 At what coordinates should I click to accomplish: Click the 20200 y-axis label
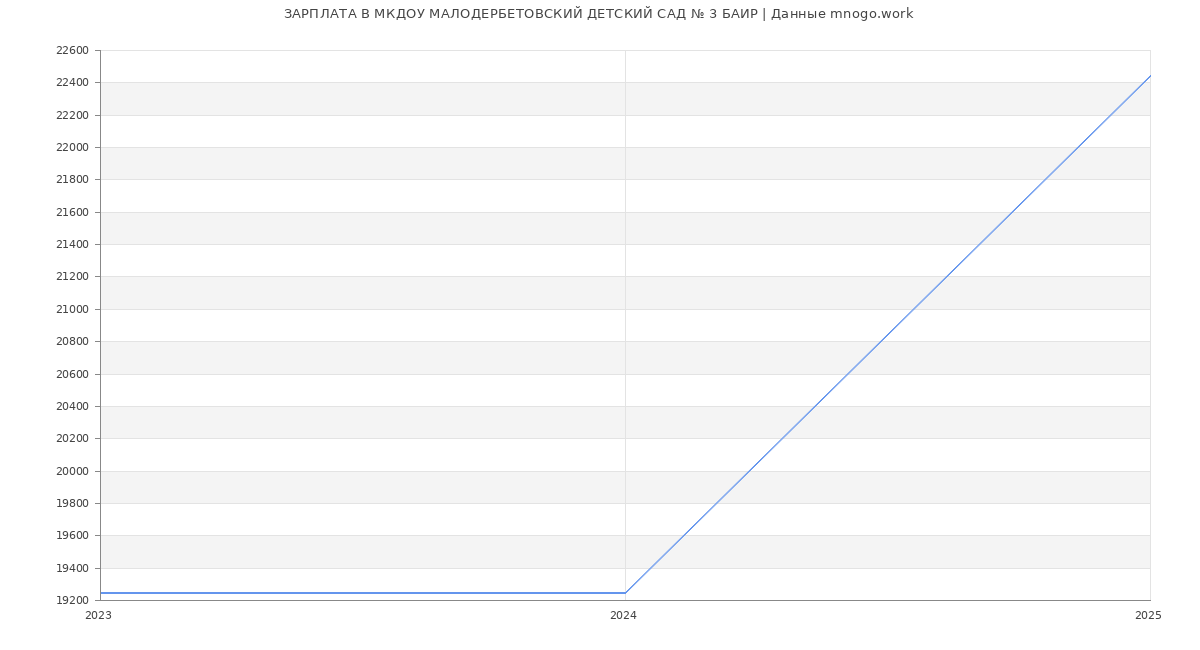pos(72,439)
